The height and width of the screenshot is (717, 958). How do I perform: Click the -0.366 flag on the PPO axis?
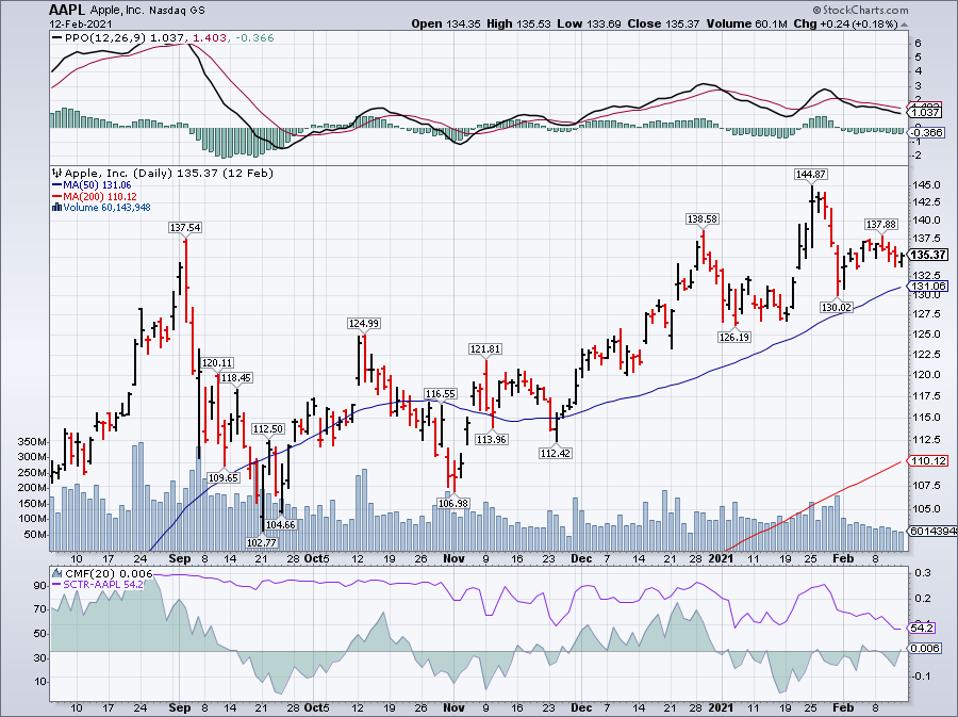pos(927,133)
